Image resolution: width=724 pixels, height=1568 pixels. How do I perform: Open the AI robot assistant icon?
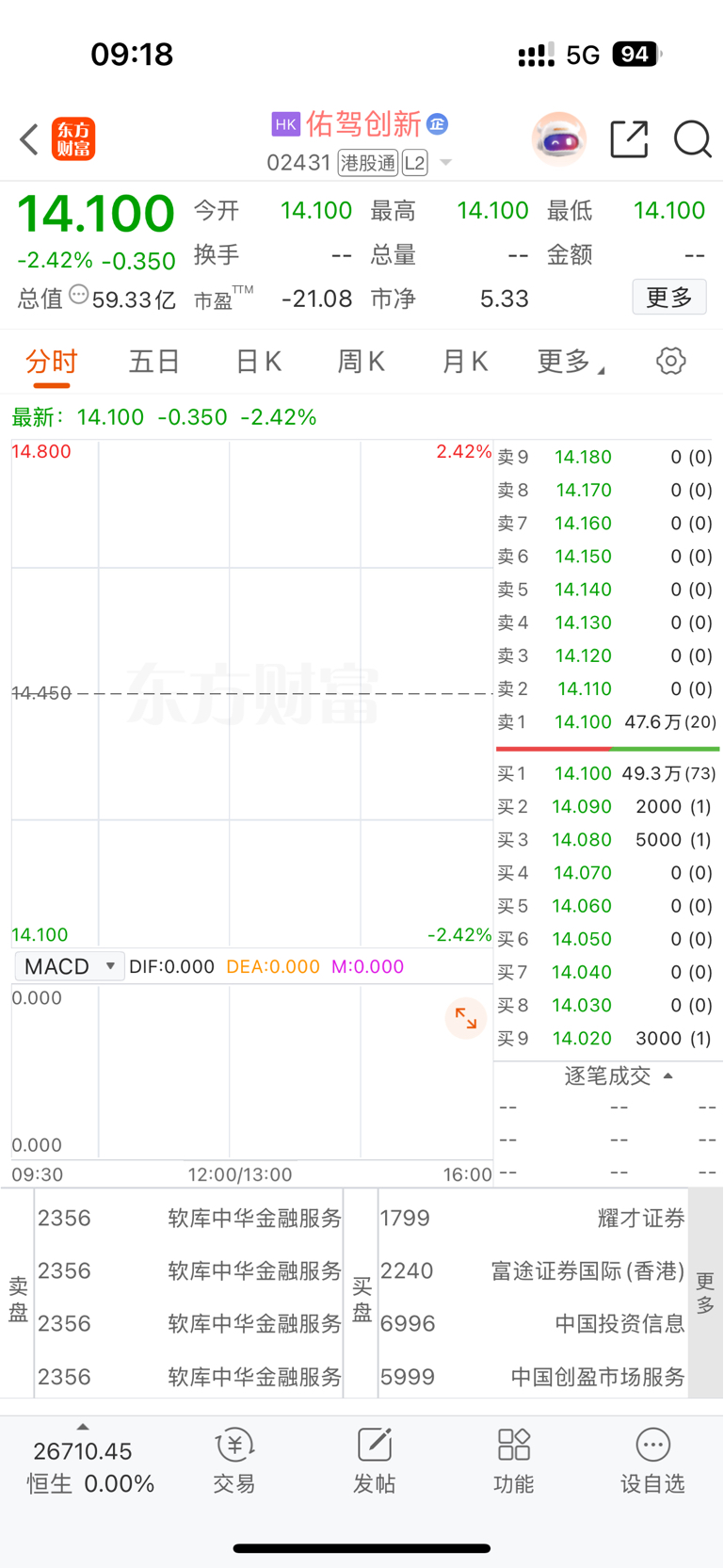(559, 139)
